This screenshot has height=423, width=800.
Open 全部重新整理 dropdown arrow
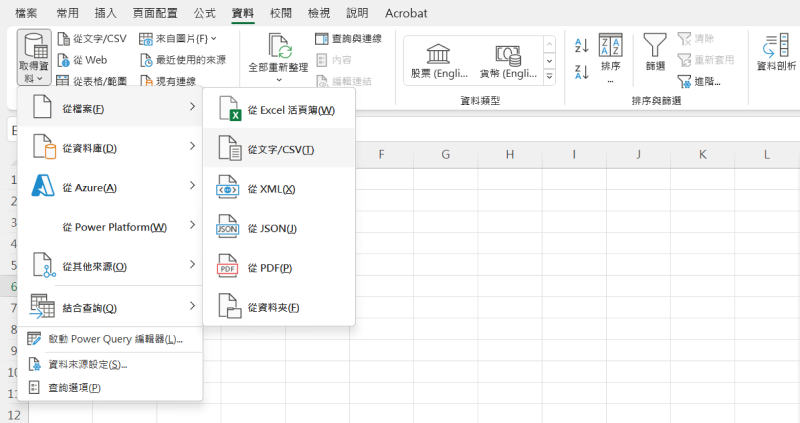click(279, 80)
